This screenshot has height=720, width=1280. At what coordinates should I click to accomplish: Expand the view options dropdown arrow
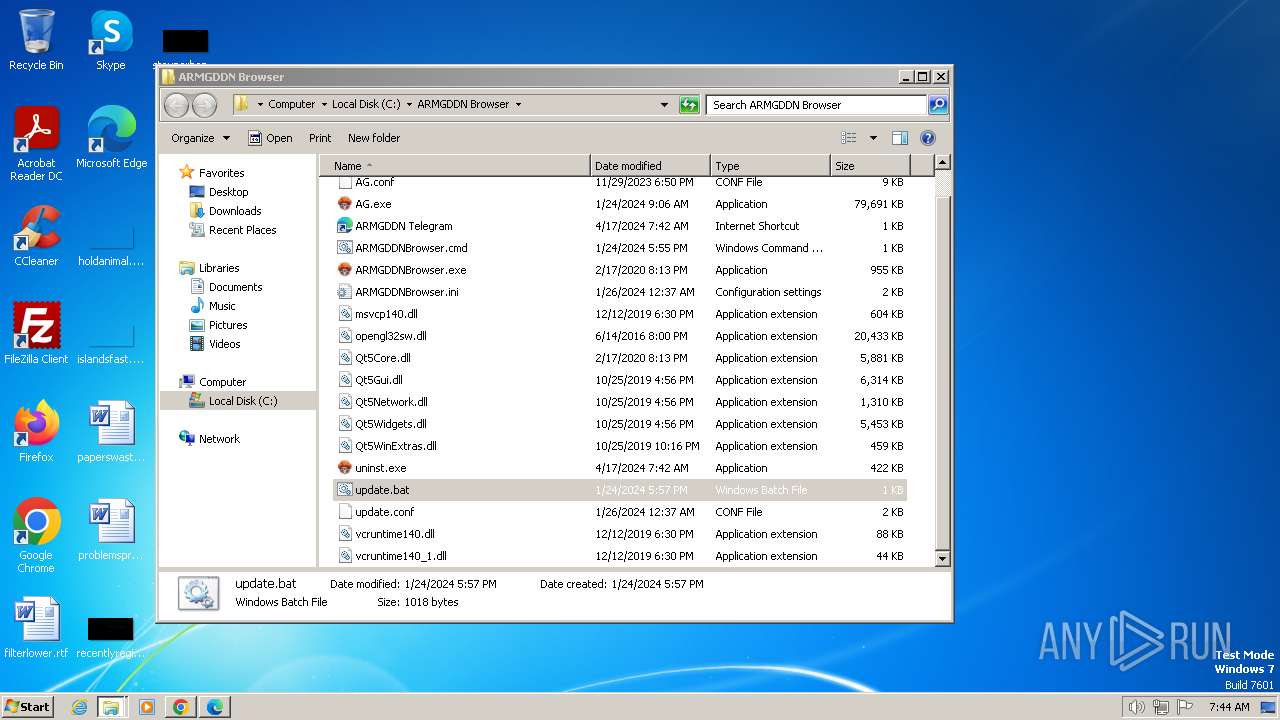(x=873, y=138)
